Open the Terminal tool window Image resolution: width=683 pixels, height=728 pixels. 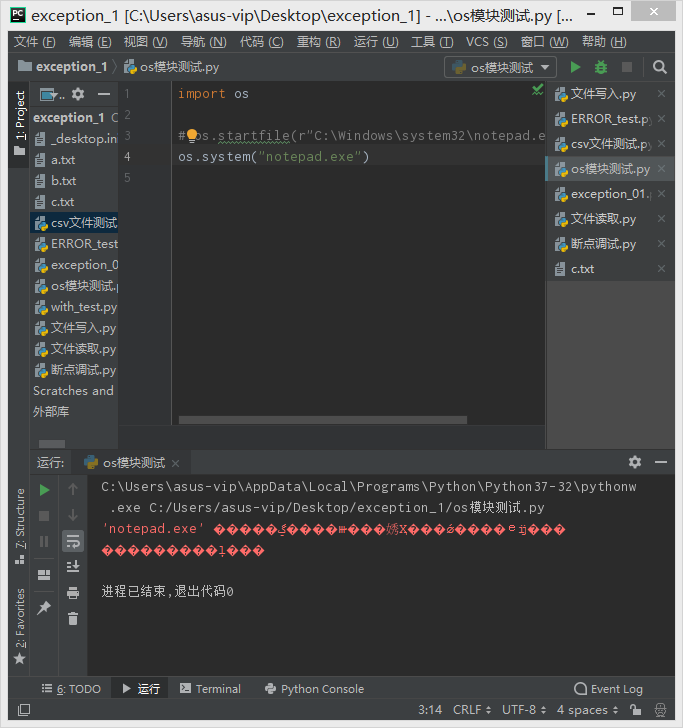tap(210, 689)
